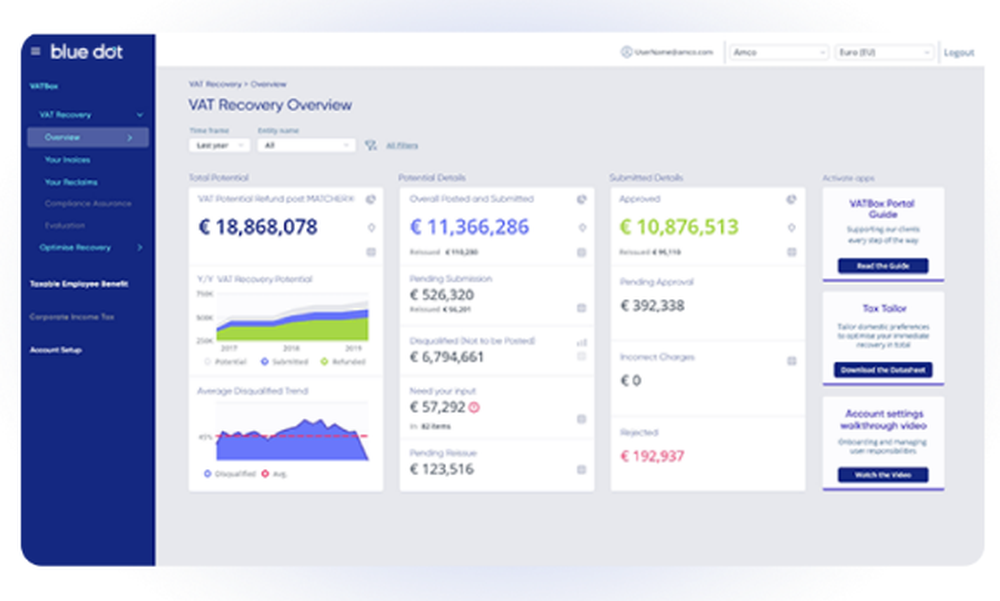Click bar chart icon in Disqualified row
This screenshot has height=601, width=1000.
point(582,342)
